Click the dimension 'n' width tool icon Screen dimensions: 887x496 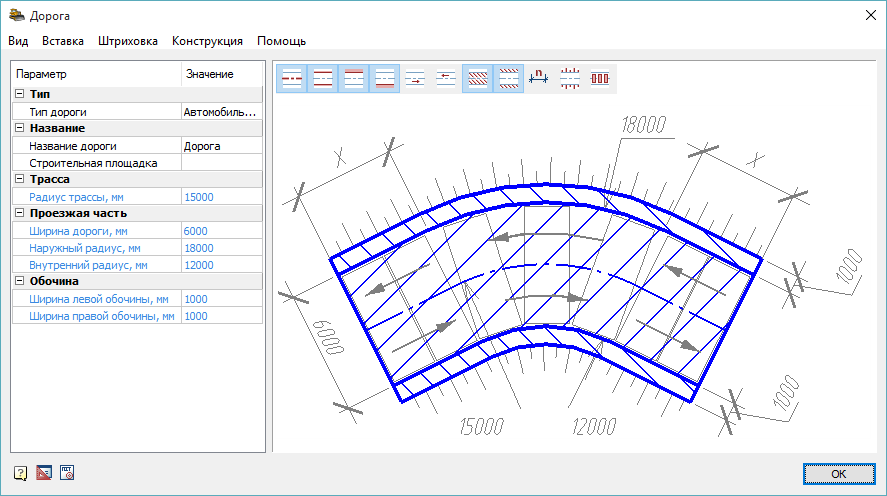(539, 79)
